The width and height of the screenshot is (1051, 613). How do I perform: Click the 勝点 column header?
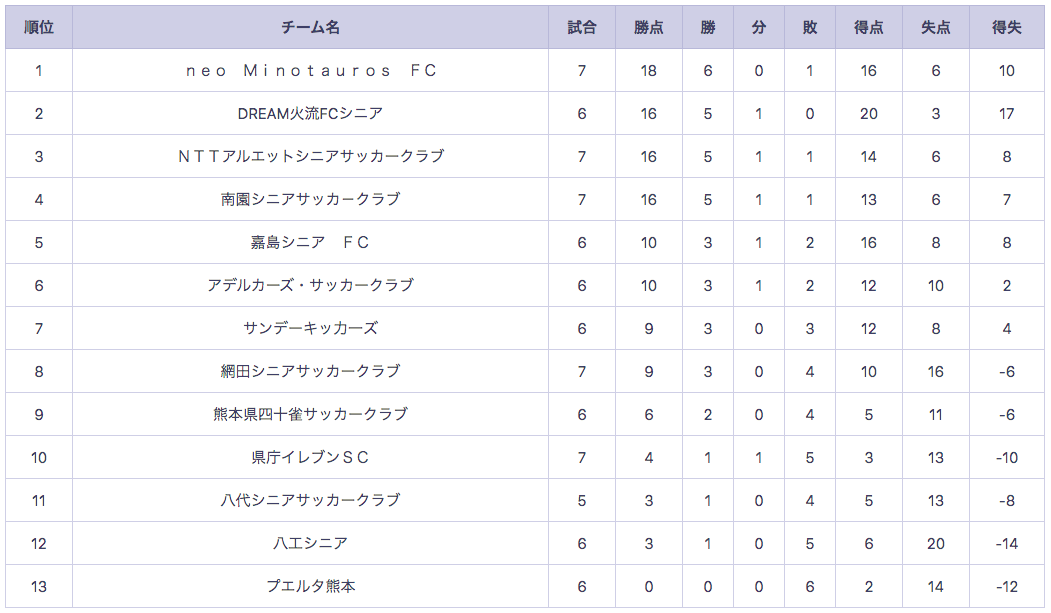tap(649, 27)
